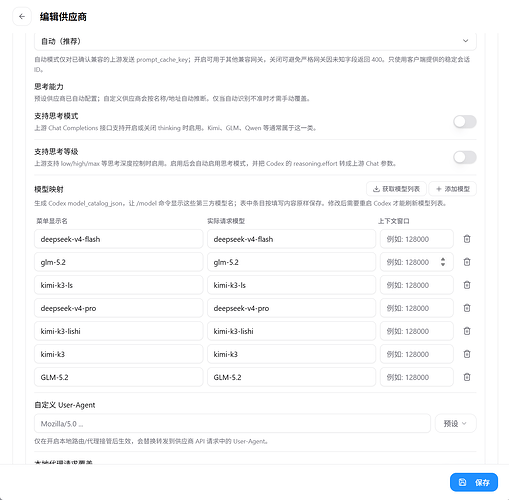Go back using the arrow icon
509x500 pixels.
(22, 16)
